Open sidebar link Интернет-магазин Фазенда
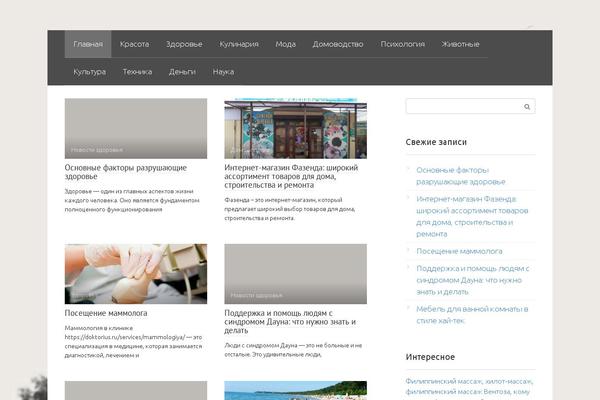Screen dimensions: 600x400 pyautogui.click(x=472, y=216)
